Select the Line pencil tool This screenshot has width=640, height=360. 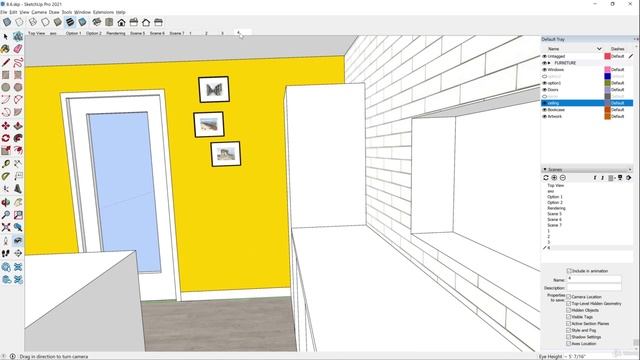tap(6, 62)
